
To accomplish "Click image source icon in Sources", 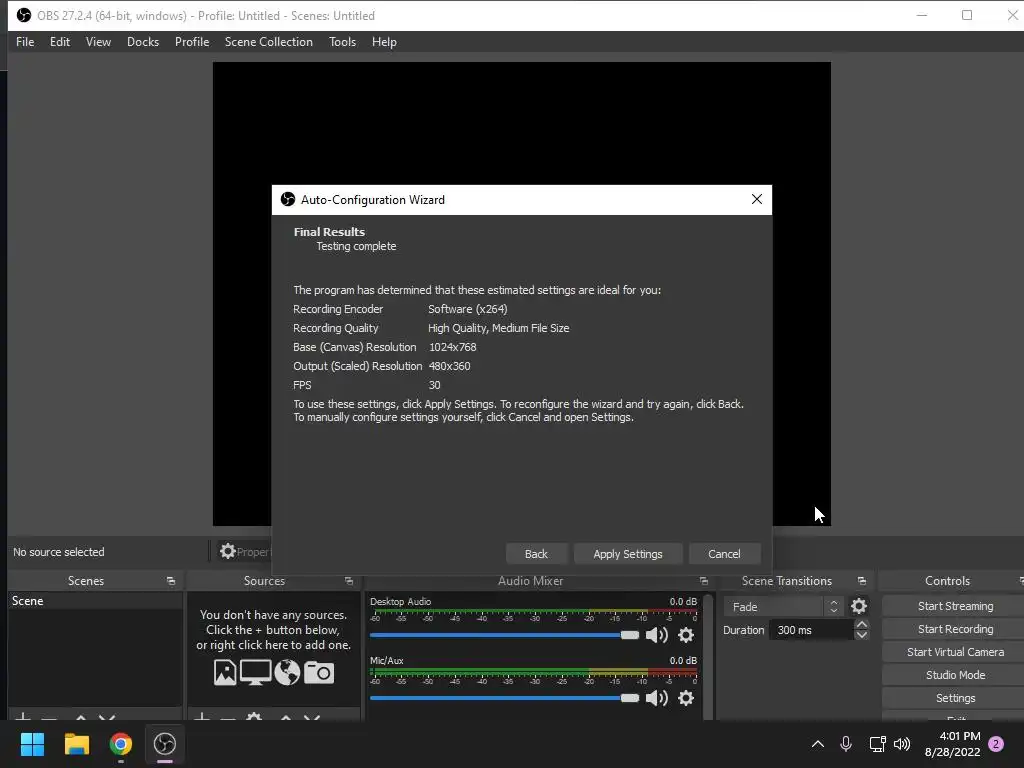I will [225, 673].
